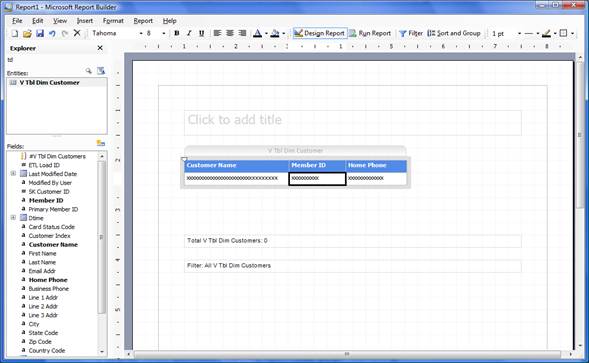Viewport: 589px width, 363px height.
Task: Open Sort and Group options
Action: coord(454,33)
